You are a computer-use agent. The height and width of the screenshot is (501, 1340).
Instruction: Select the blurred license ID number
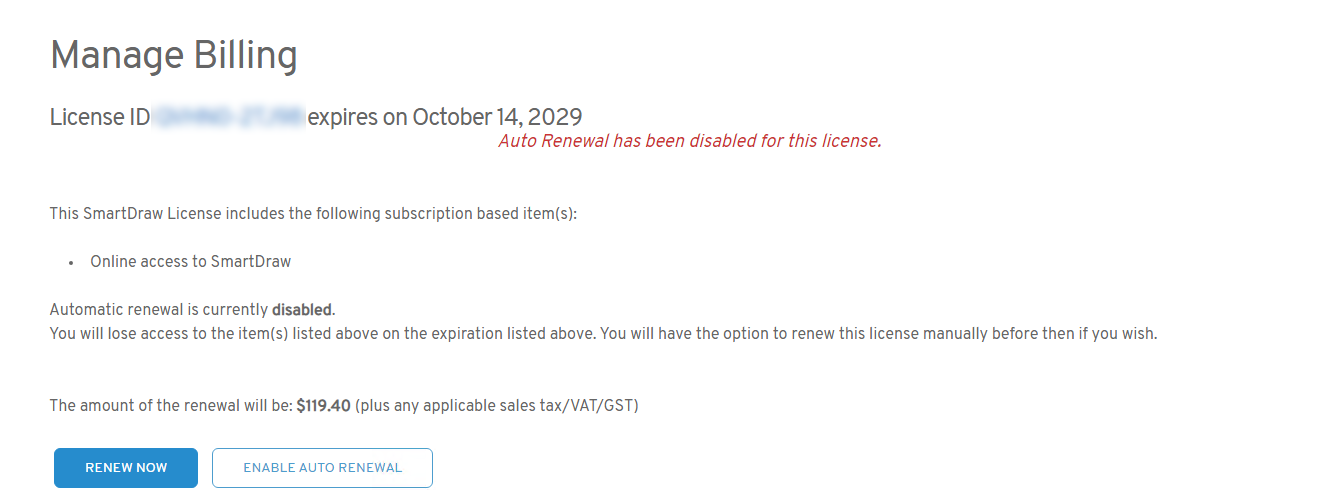229,117
